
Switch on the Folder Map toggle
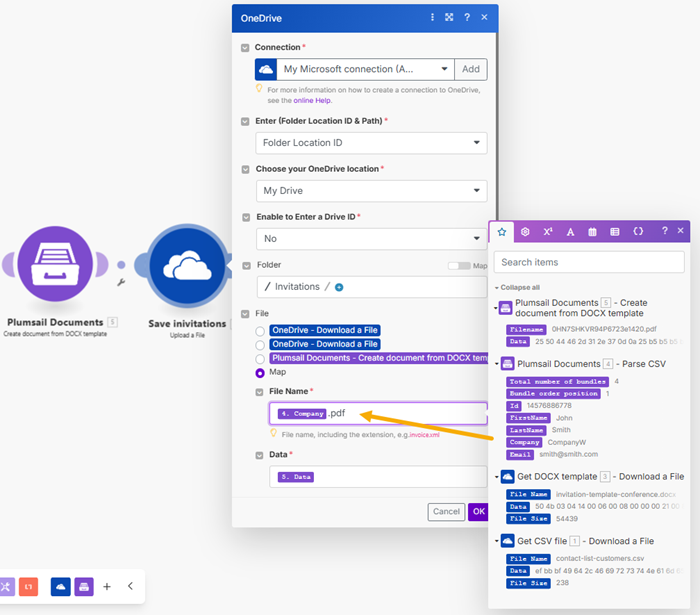[459, 266]
